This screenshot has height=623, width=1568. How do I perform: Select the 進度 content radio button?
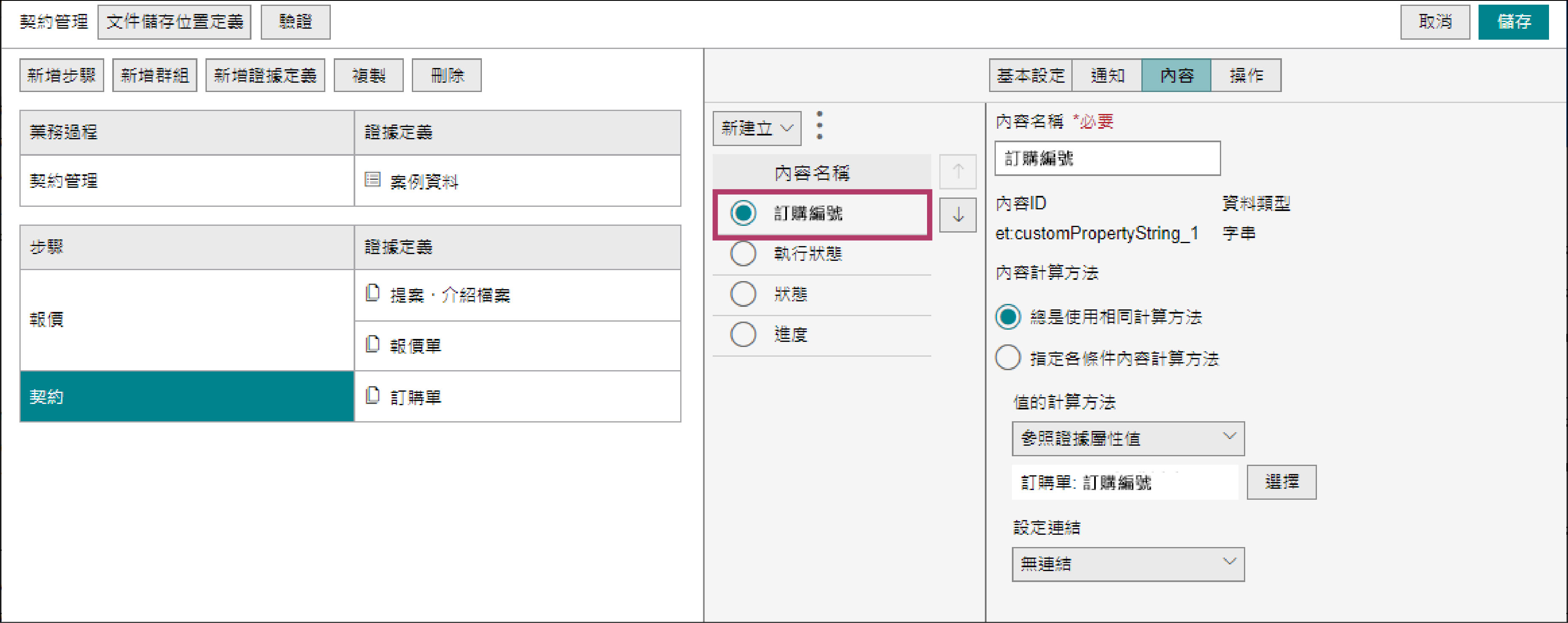click(743, 334)
